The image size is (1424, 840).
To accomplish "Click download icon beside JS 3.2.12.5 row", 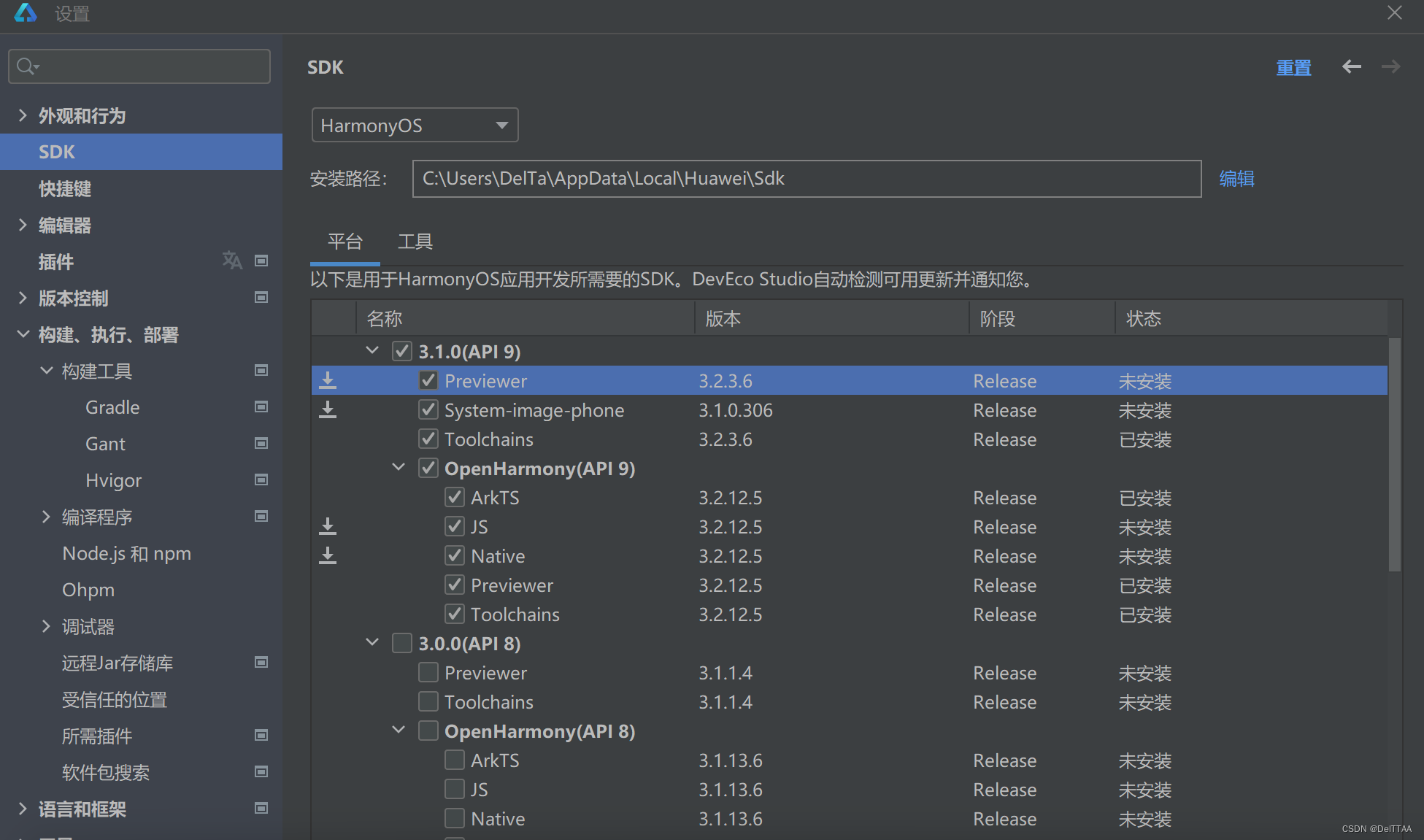I will (x=328, y=526).
